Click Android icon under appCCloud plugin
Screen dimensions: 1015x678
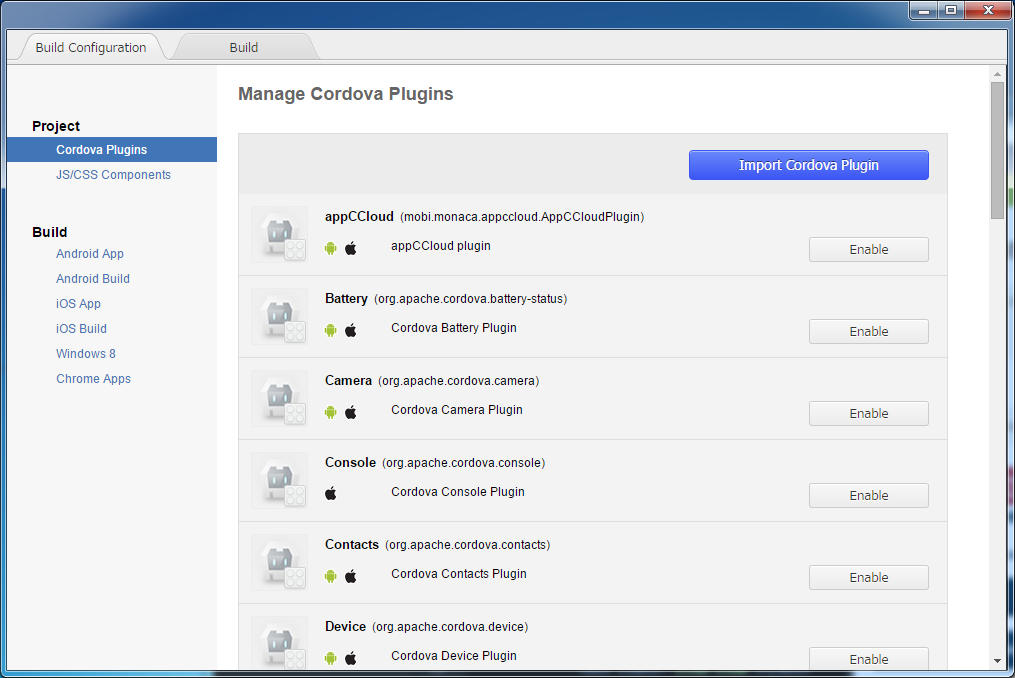pyautogui.click(x=331, y=248)
